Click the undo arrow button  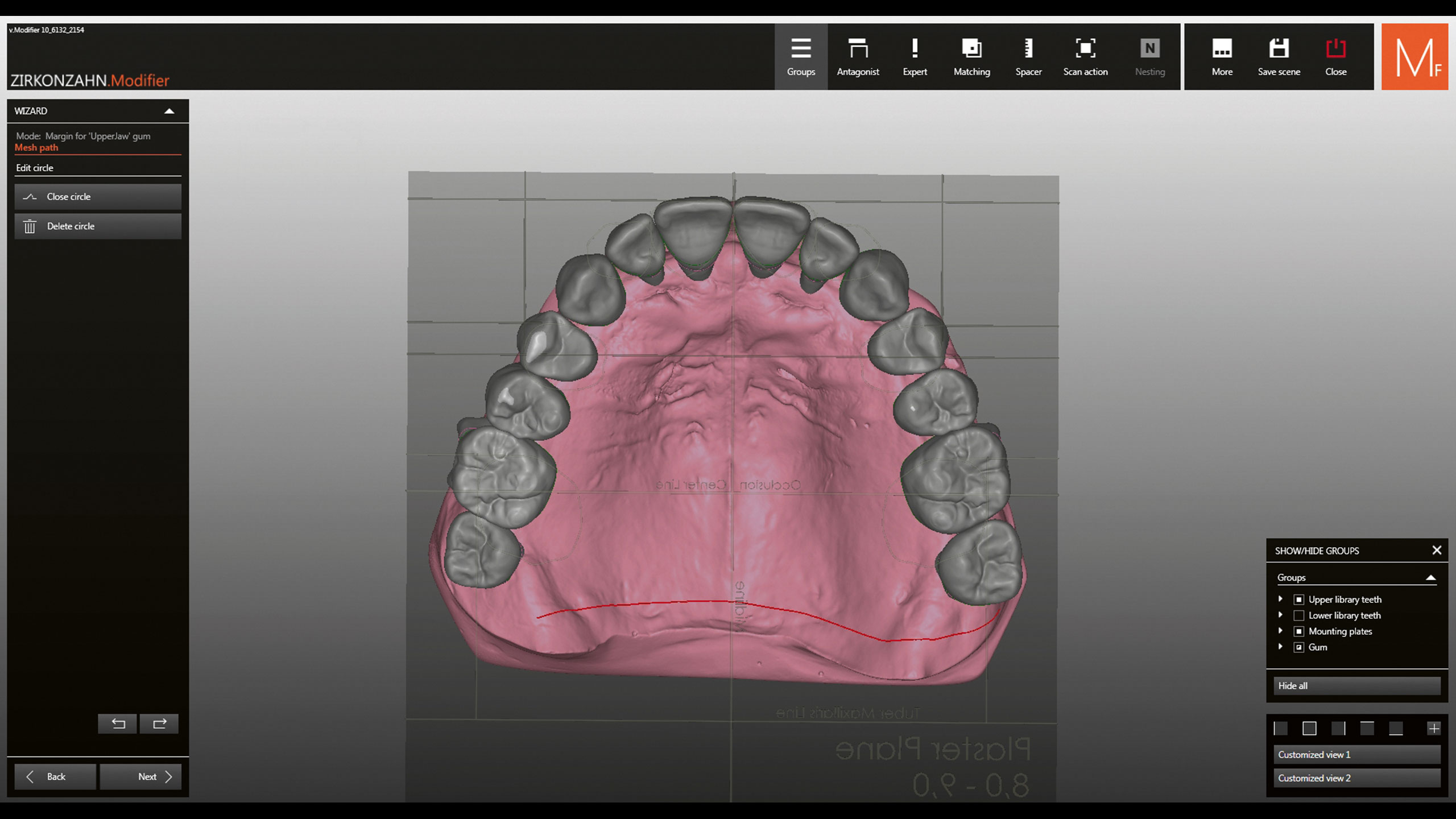point(118,723)
